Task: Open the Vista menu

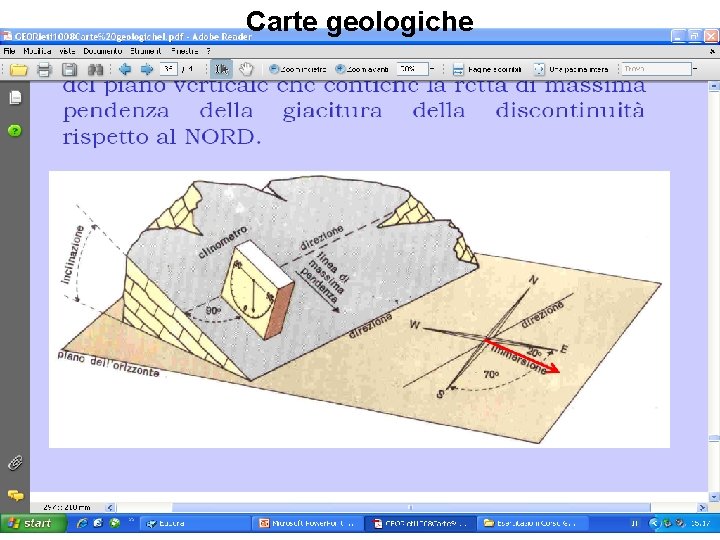Action: tap(67, 51)
